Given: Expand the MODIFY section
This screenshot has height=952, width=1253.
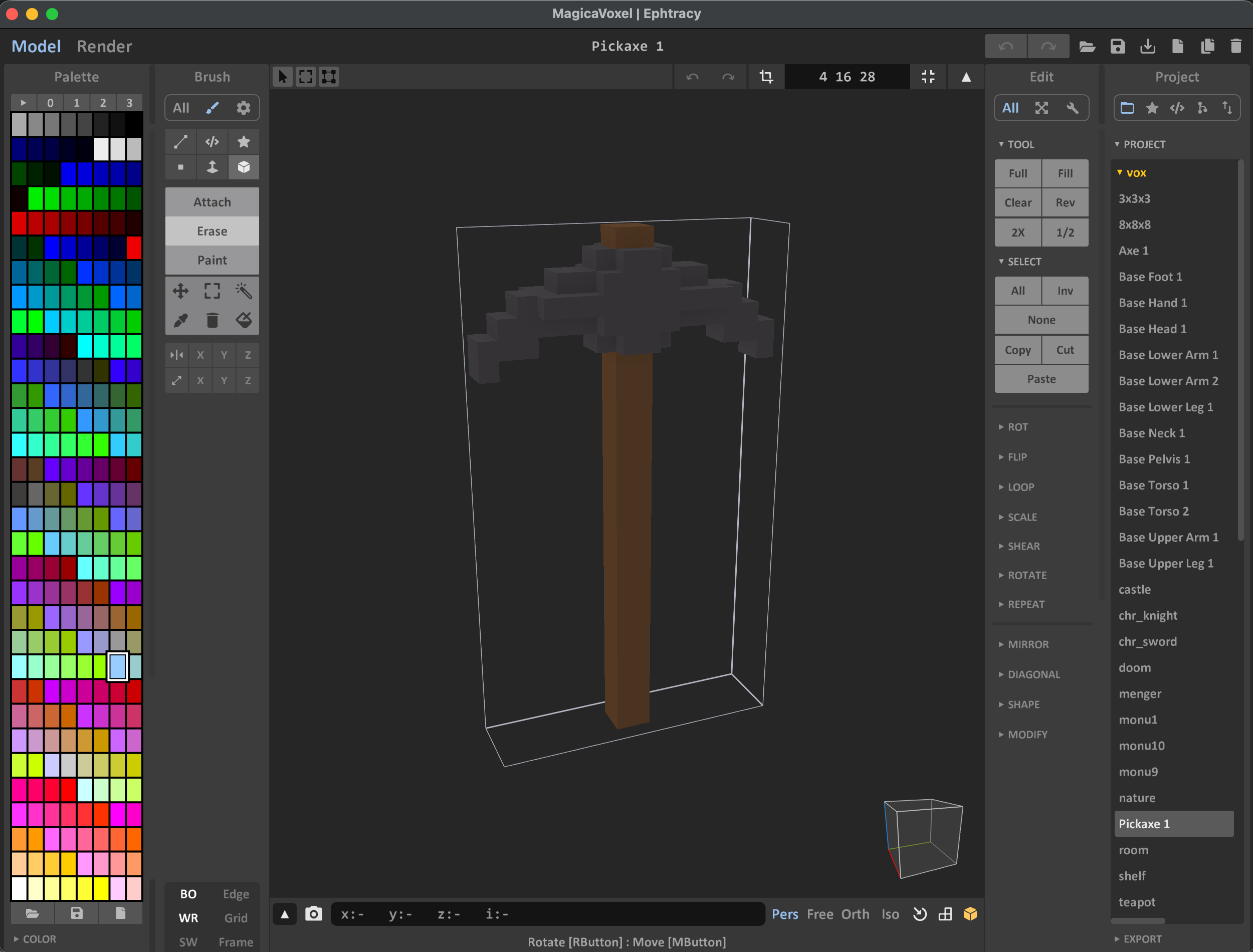Looking at the screenshot, I should click(x=1023, y=735).
